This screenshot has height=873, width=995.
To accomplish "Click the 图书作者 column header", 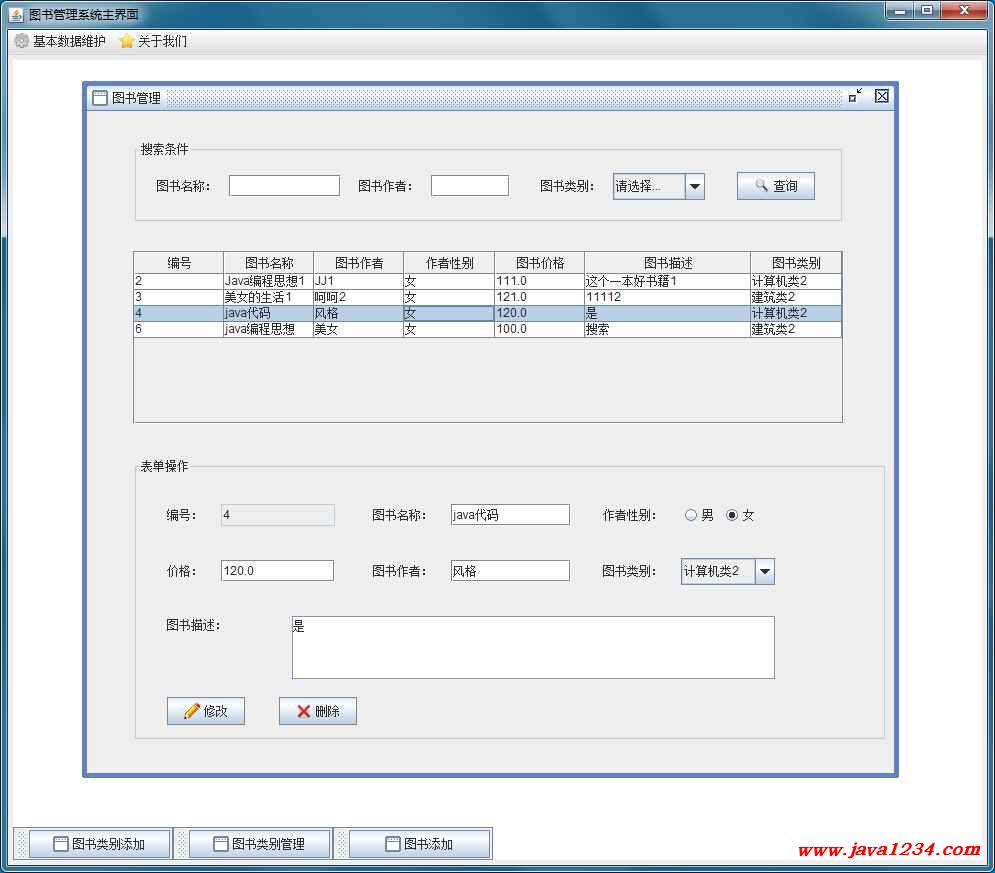I will [359, 263].
